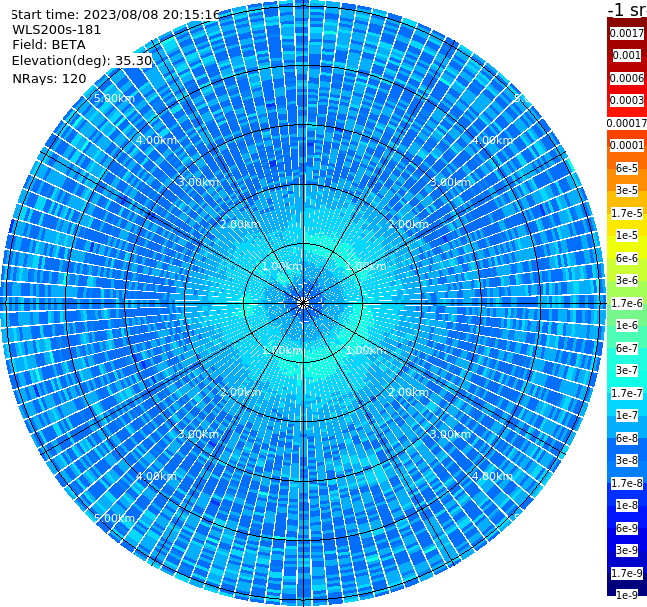Select the 6e-9 colorbar label
The width and height of the screenshot is (647, 607).
coord(627,528)
